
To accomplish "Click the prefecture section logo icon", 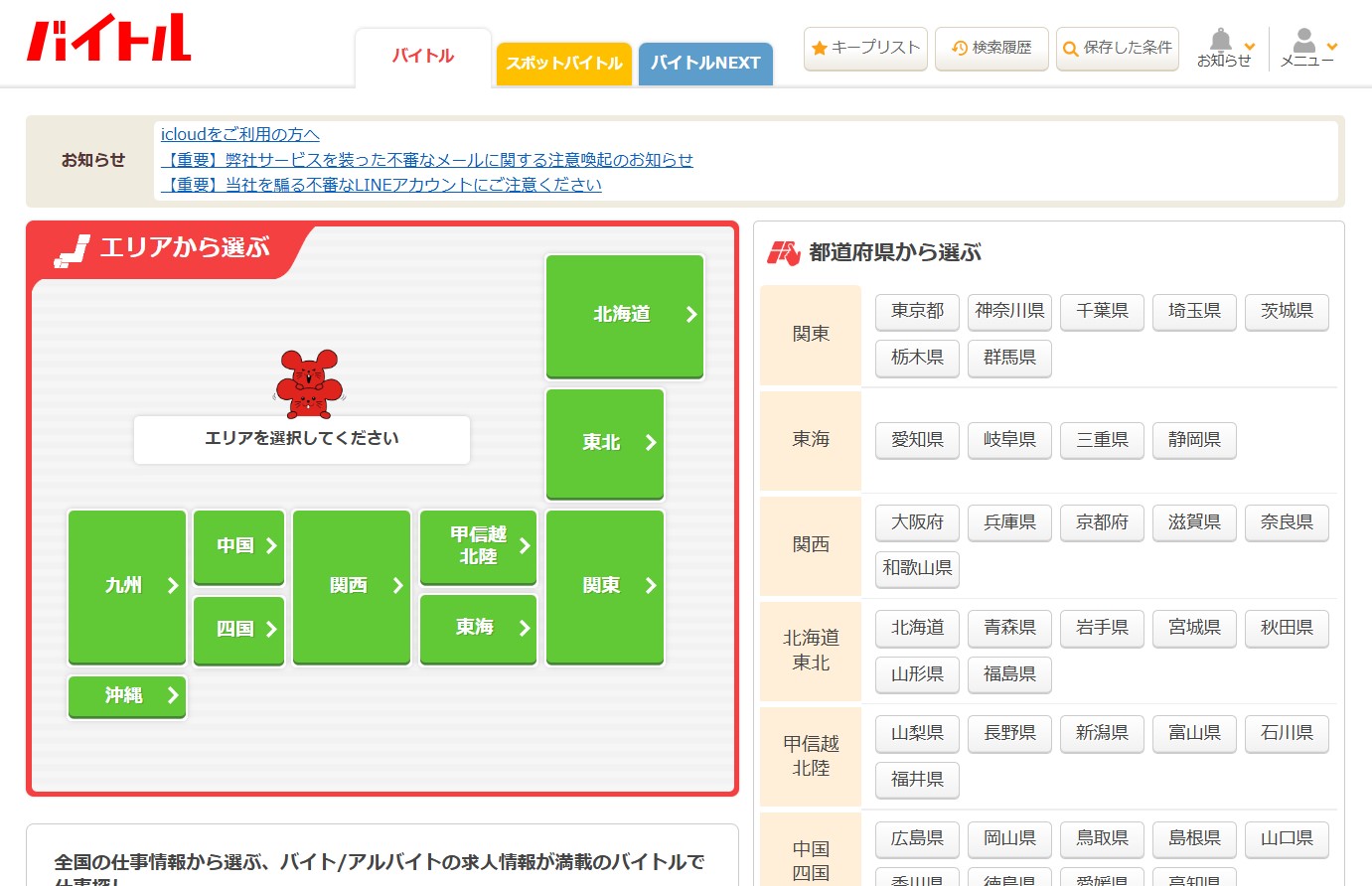I will pyautogui.click(x=783, y=253).
